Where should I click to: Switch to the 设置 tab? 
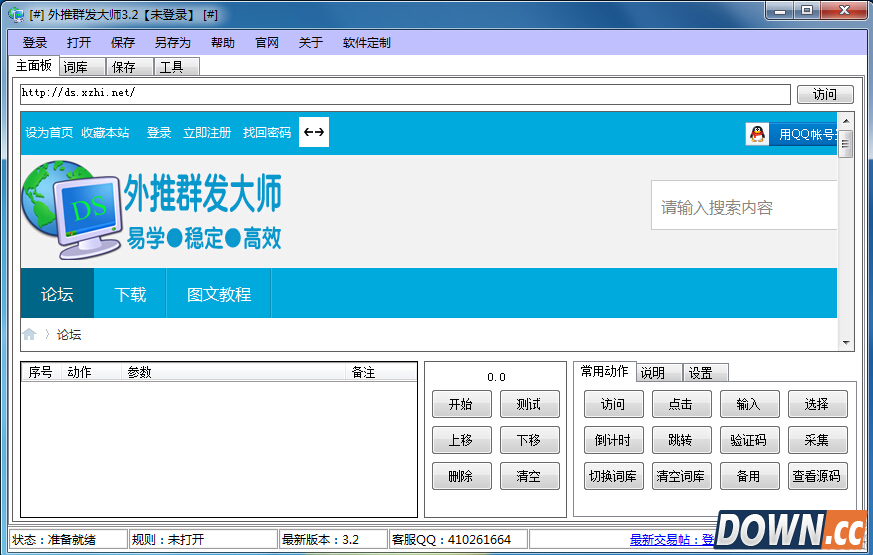click(x=705, y=372)
